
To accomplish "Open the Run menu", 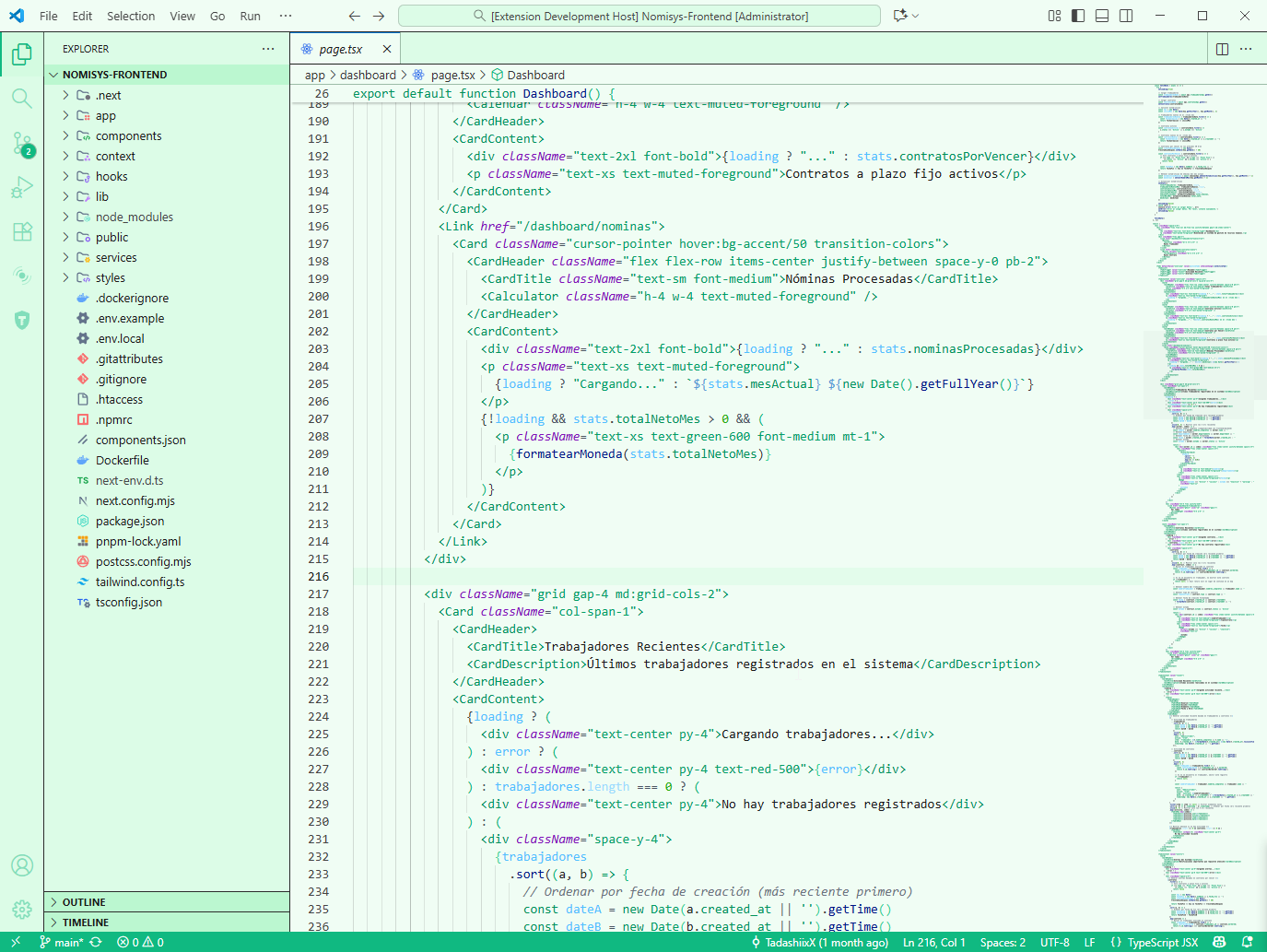I will [x=250, y=16].
